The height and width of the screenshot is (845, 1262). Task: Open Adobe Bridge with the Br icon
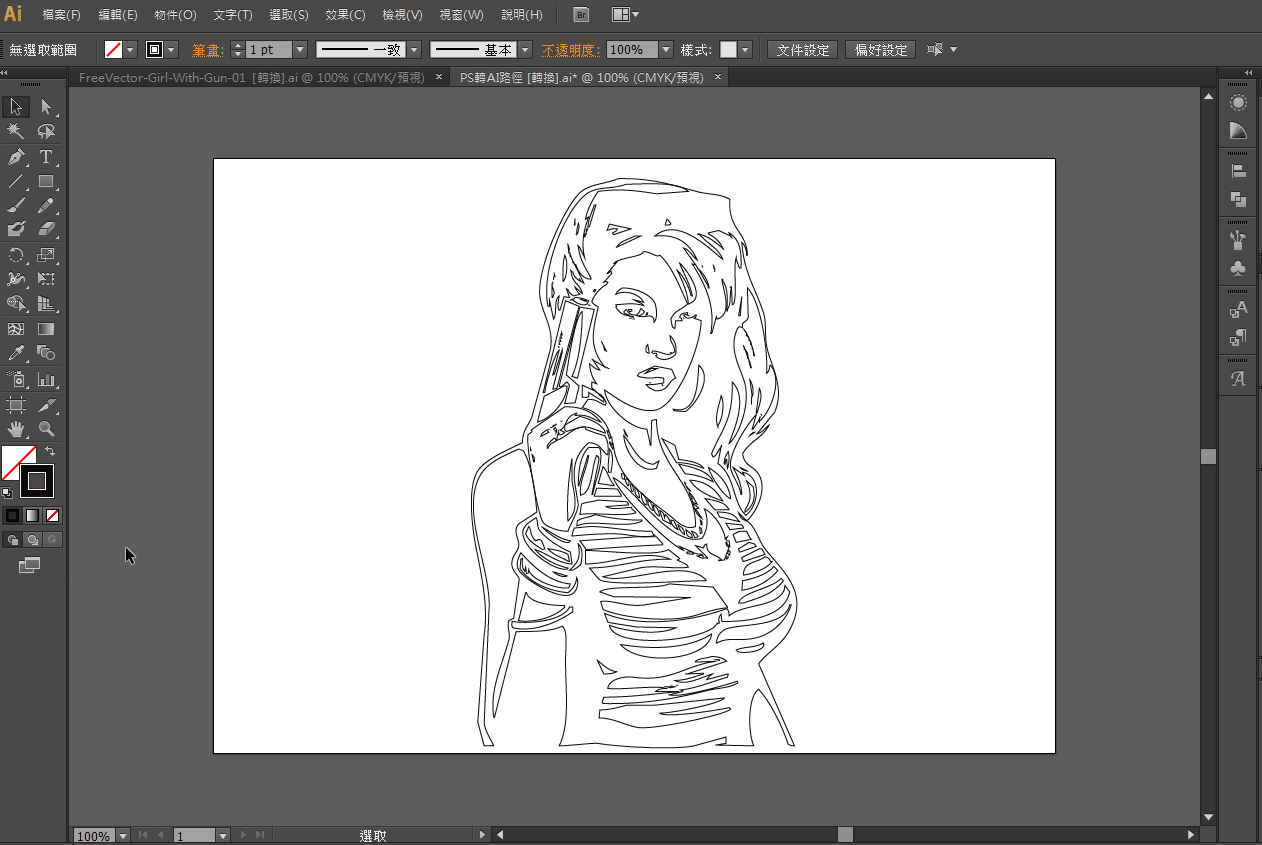[581, 15]
